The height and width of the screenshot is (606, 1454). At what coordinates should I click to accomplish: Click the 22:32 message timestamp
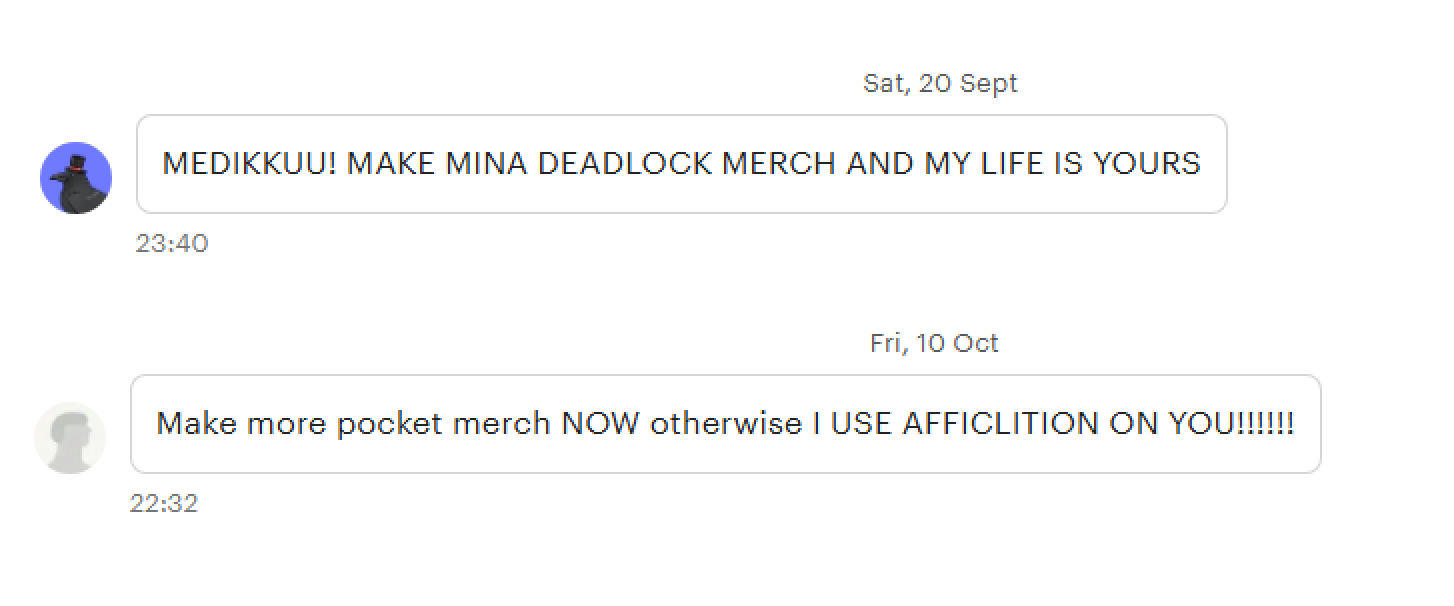[164, 504]
